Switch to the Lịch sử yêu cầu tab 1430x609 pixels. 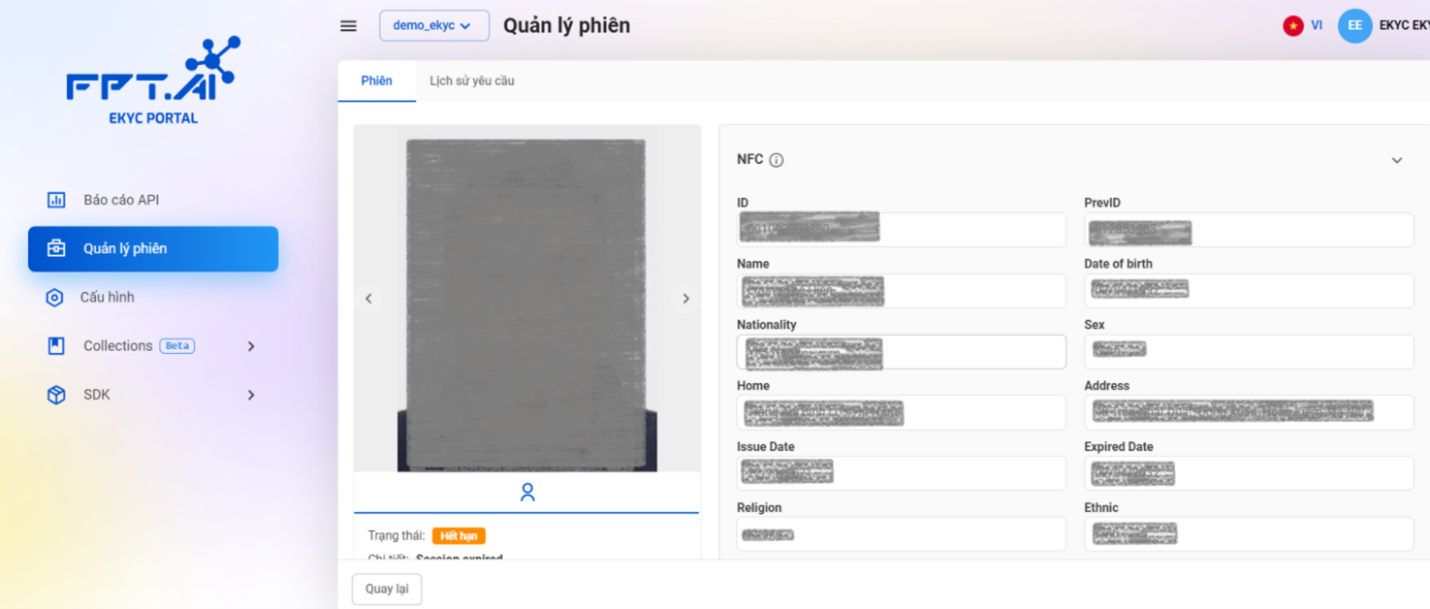472,81
